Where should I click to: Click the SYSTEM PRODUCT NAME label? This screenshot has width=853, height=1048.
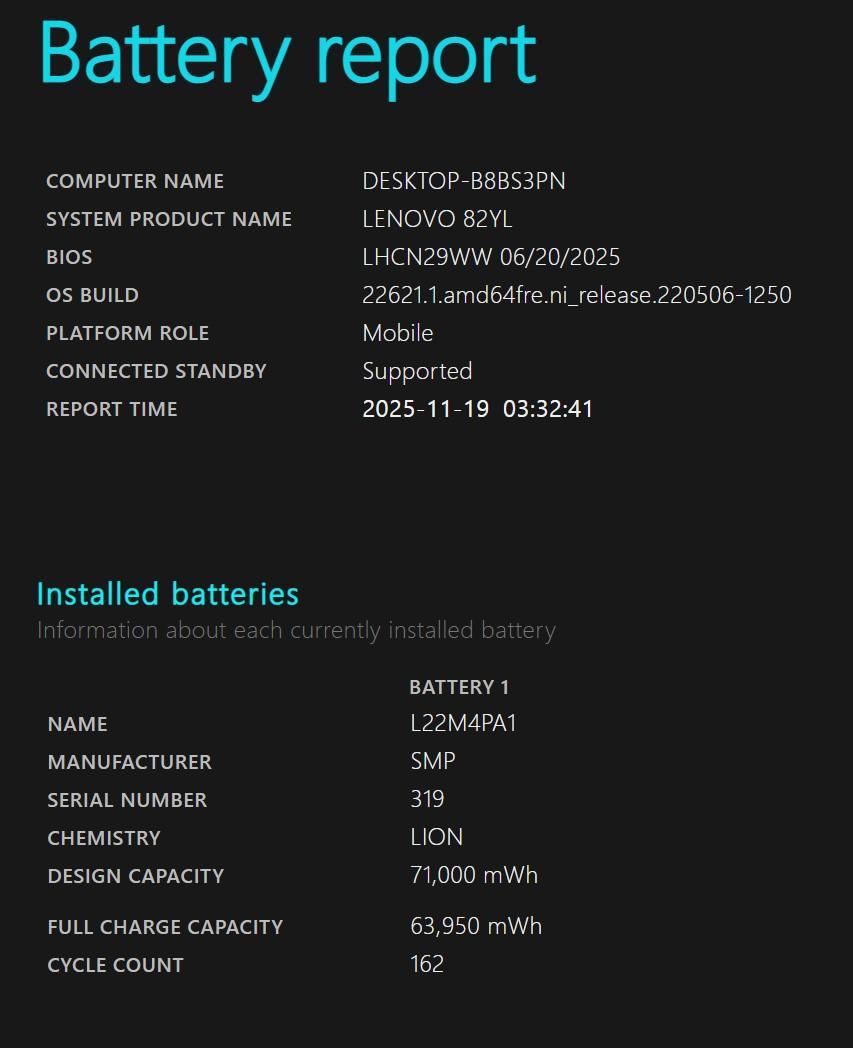pos(169,219)
